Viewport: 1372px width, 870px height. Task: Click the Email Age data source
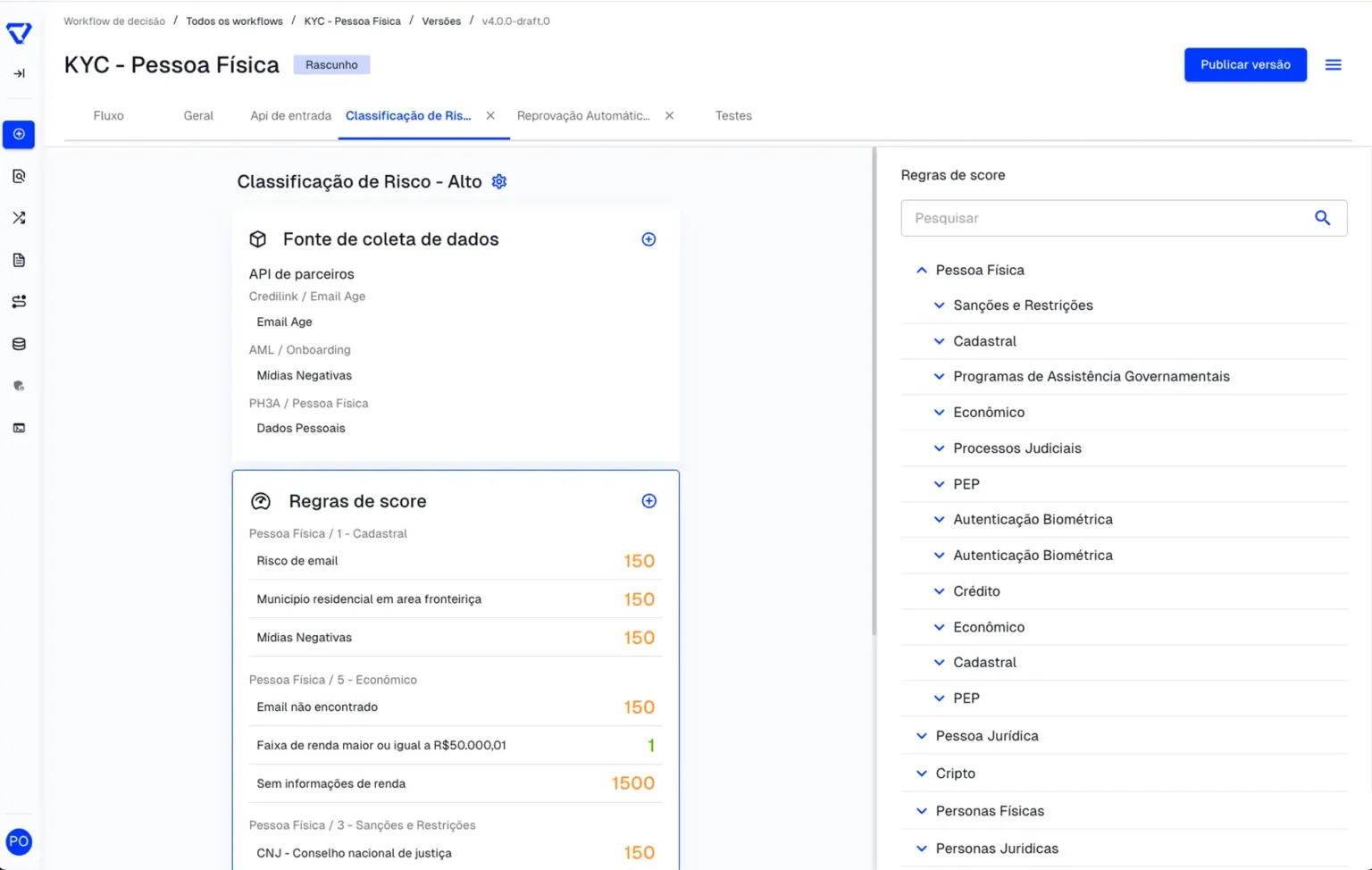click(284, 322)
